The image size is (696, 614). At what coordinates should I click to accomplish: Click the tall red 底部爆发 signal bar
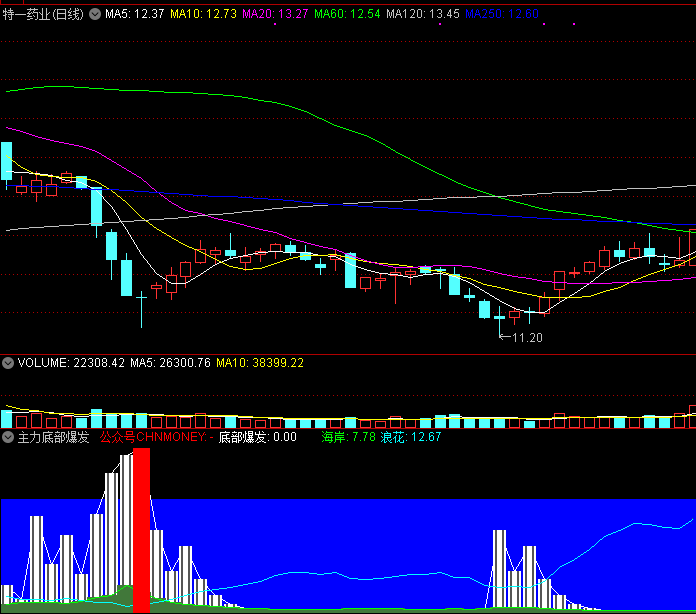(141, 531)
